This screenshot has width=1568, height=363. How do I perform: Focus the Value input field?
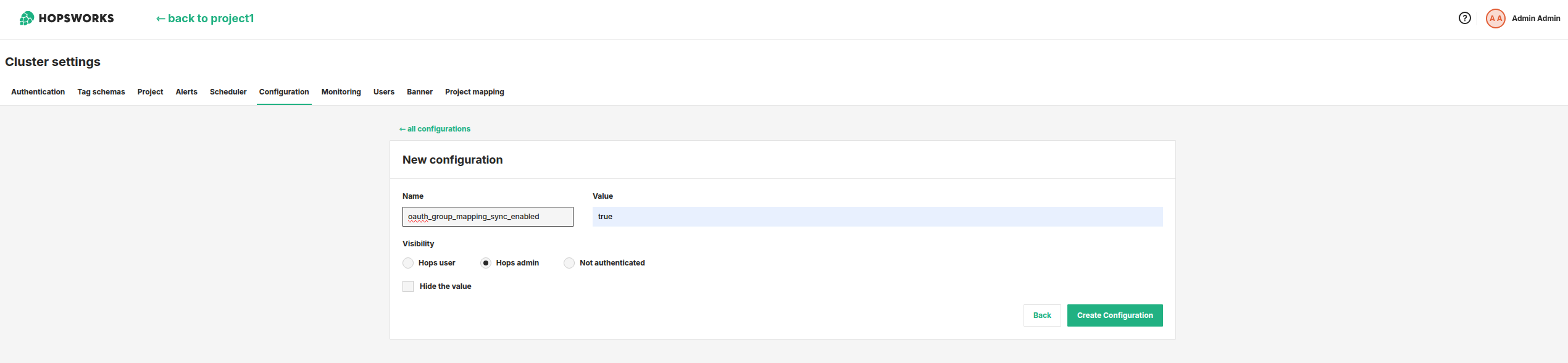(877, 217)
